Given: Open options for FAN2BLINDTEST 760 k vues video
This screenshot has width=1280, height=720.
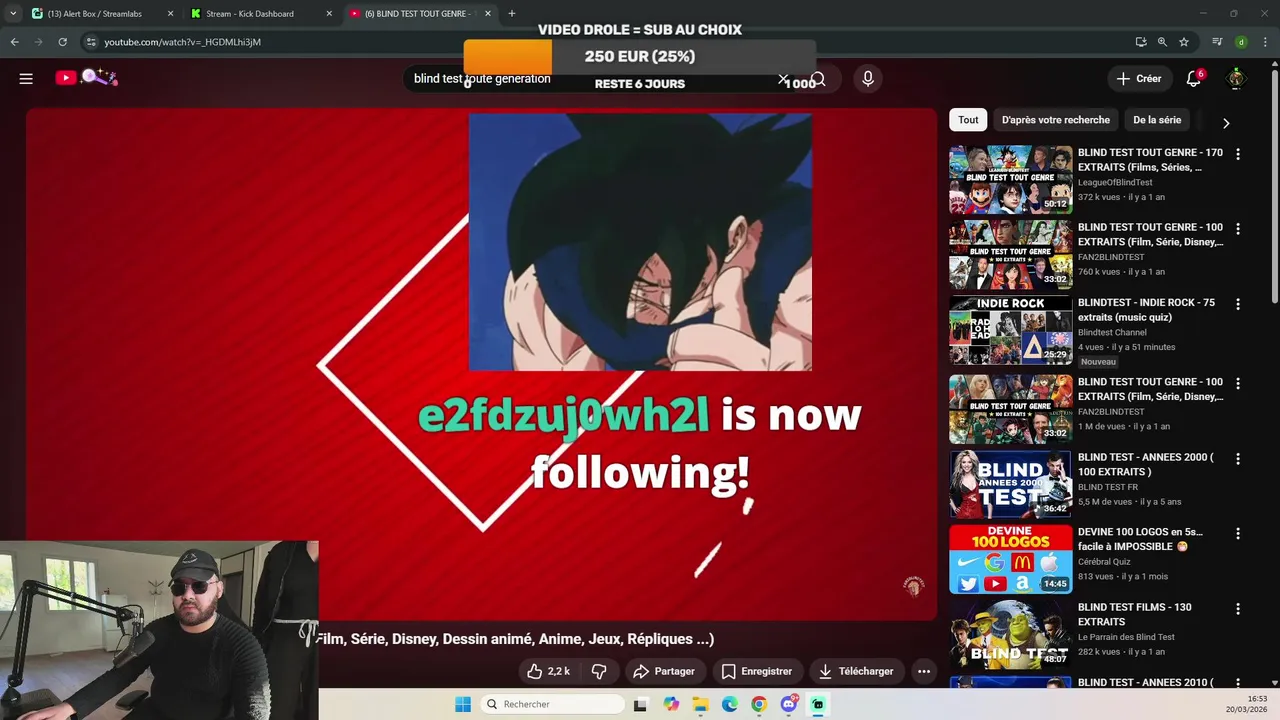Looking at the screenshot, I should tap(1238, 229).
